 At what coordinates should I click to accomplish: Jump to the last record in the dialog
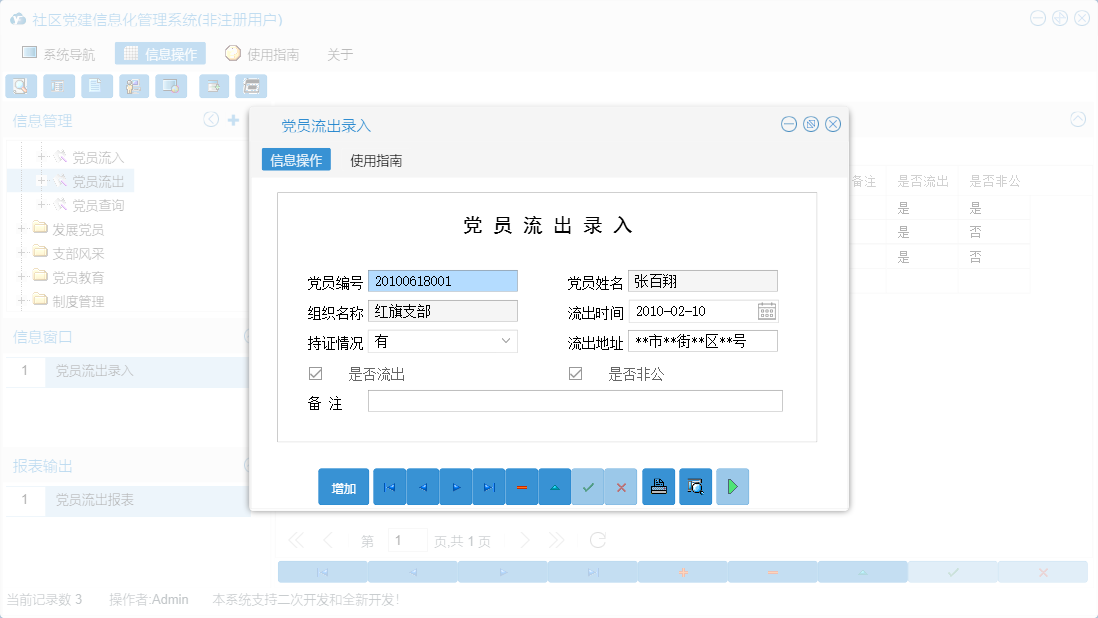click(x=488, y=487)
